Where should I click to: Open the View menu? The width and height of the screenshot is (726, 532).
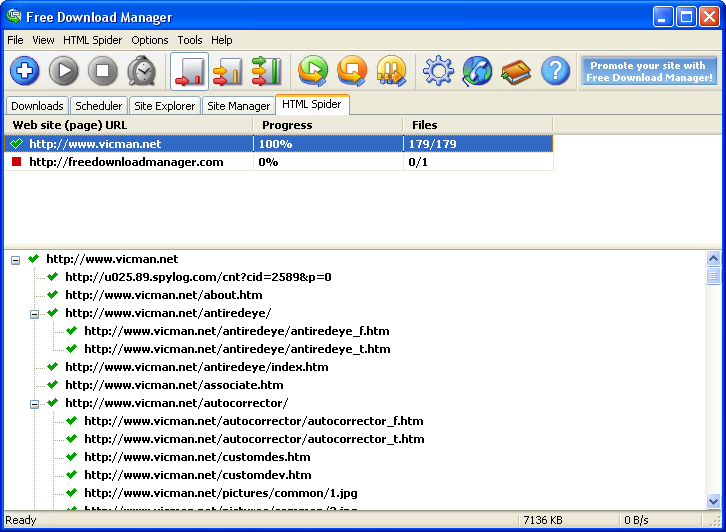pos(43,40)
